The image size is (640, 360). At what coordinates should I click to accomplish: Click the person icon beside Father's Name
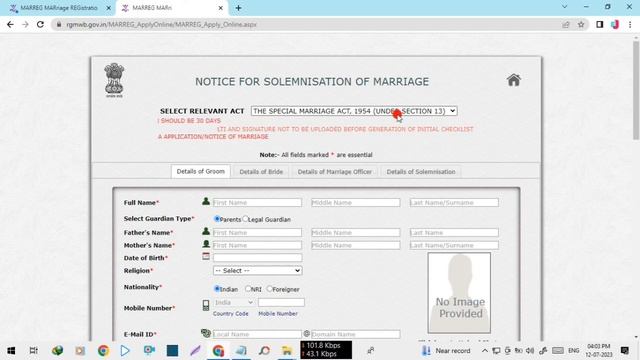(206, 231)
